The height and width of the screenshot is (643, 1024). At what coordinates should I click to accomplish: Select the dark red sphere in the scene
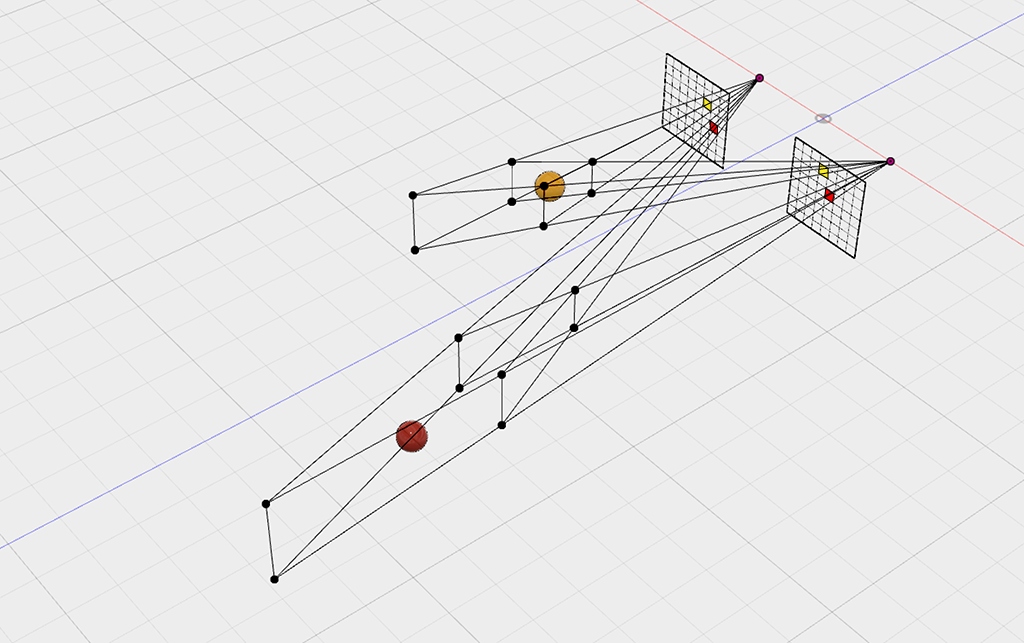point(411,436)
